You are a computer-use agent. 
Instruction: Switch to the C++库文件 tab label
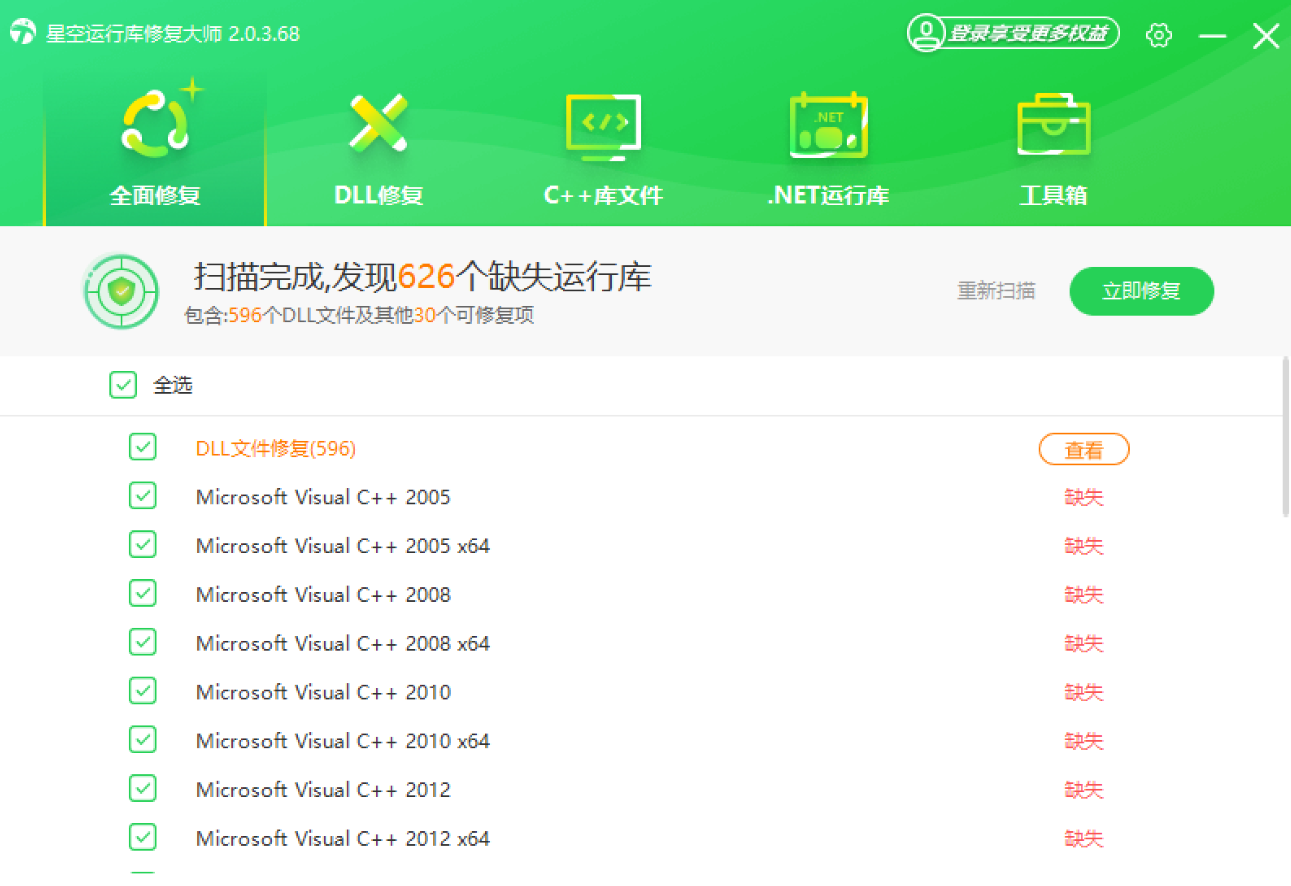[x=603, y=195]
